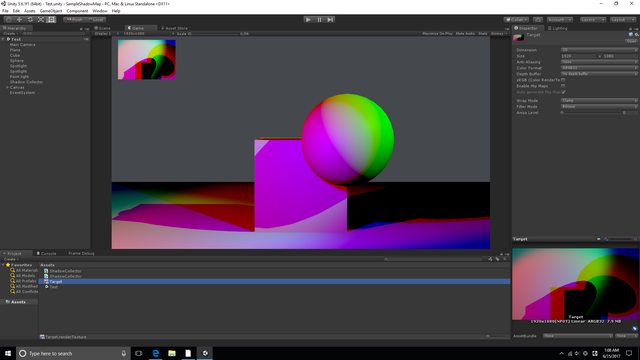The height and width of the screenshot is (360, 640).
Task: Click the Open button in Inspector
Action: 631,41
